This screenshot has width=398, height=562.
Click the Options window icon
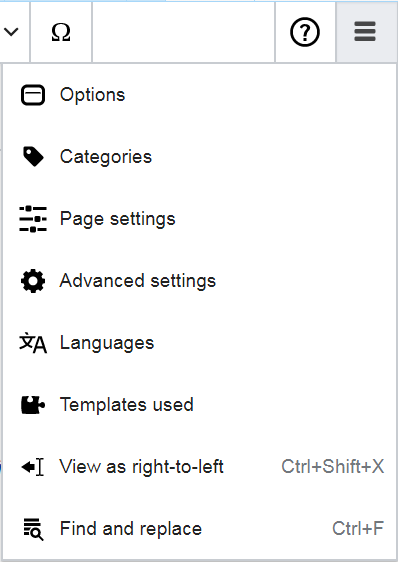pyautogui.click(x=33, y=95)
